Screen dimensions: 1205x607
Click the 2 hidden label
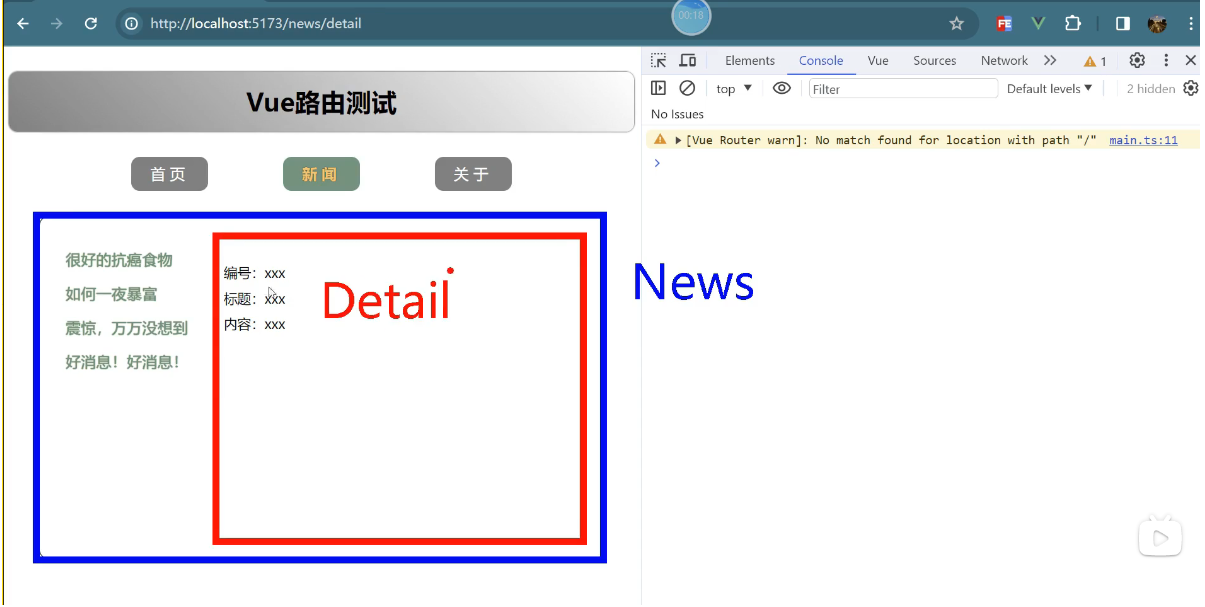(x=1151, y=89)
